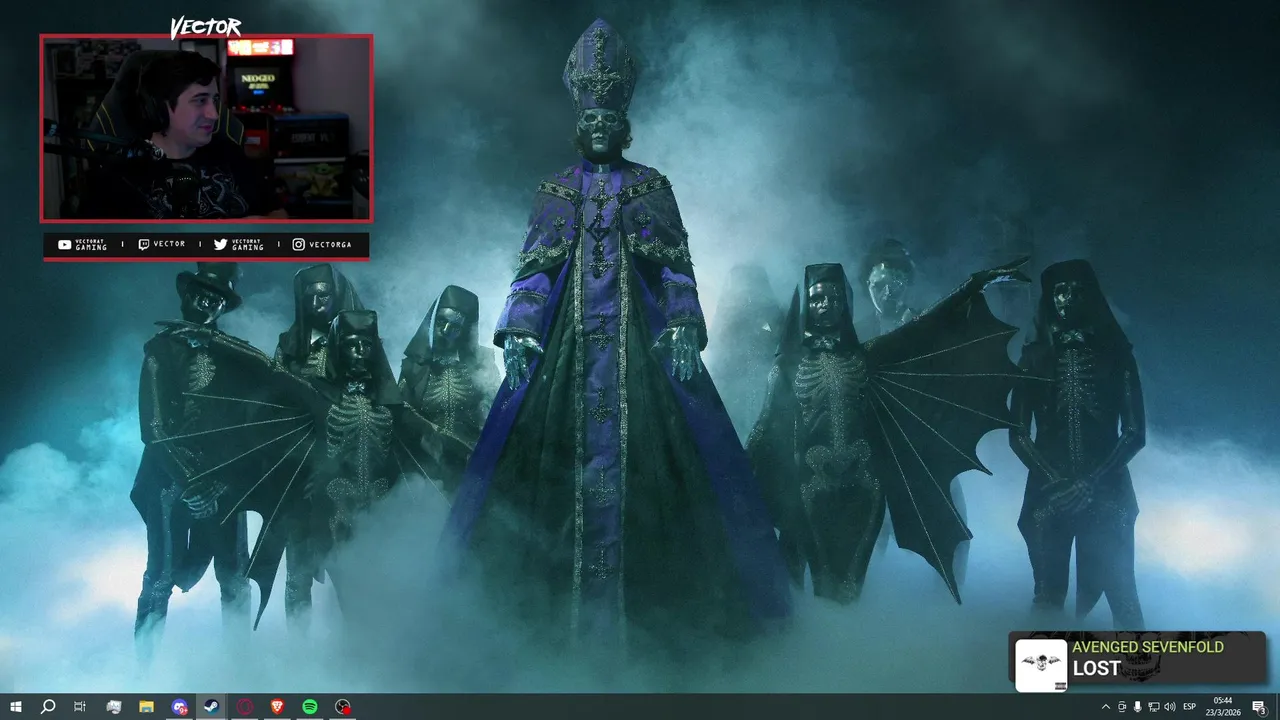This screenshot has height=720, width=1280.
Task: Click the YouTube Vectorat Gaming label
Action: pyautogui.click(x=82, y=245)
